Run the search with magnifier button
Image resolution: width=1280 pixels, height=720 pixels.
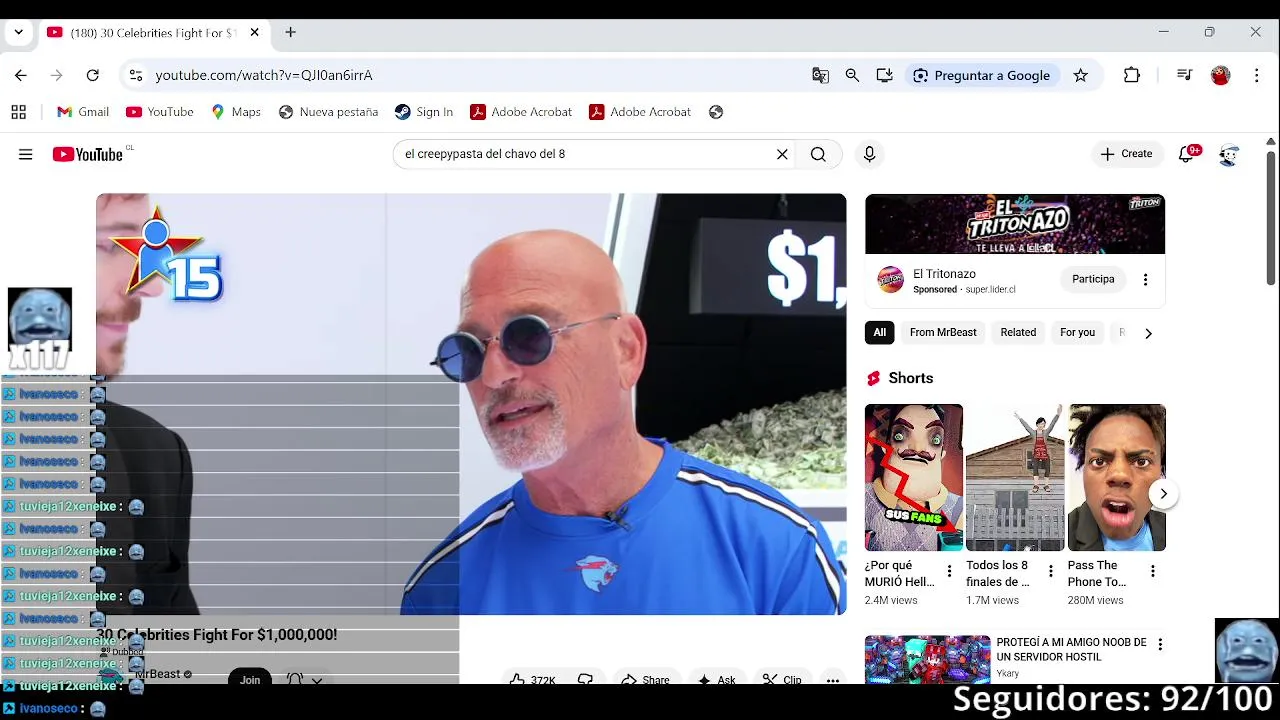[818, 154]
